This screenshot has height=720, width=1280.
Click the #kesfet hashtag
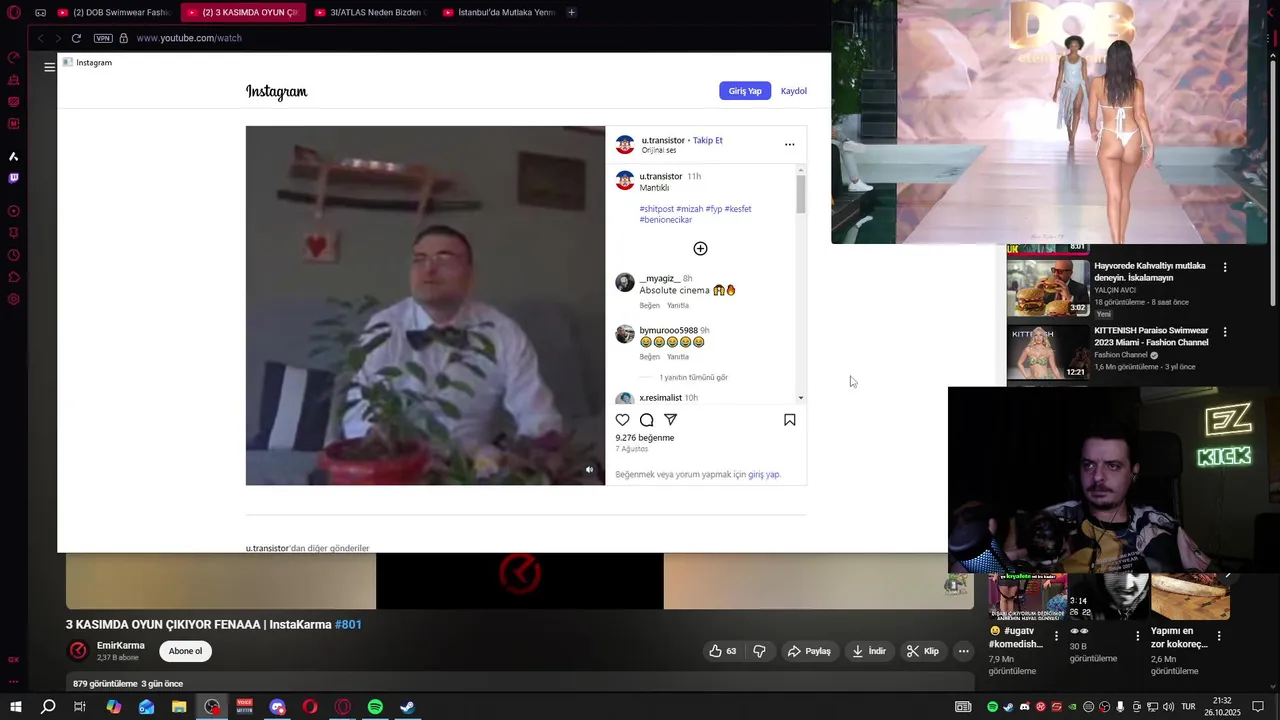(738, 209)
